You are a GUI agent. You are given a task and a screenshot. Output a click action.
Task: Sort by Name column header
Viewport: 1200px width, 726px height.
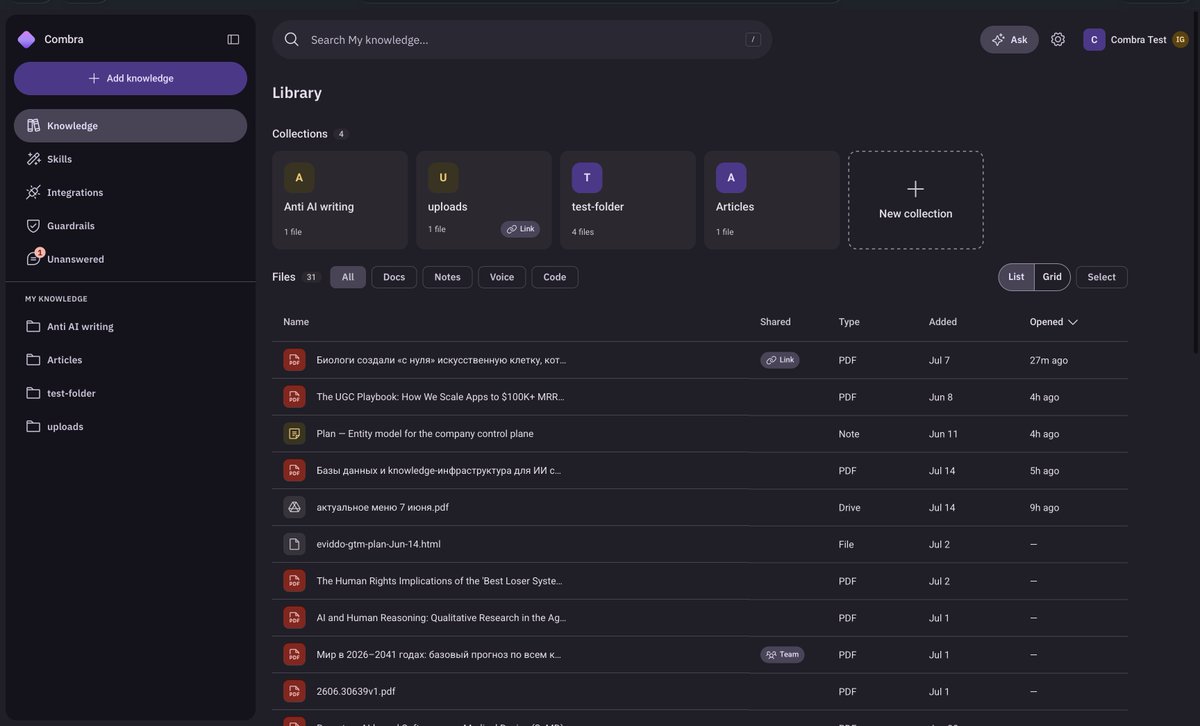[296, 322]
